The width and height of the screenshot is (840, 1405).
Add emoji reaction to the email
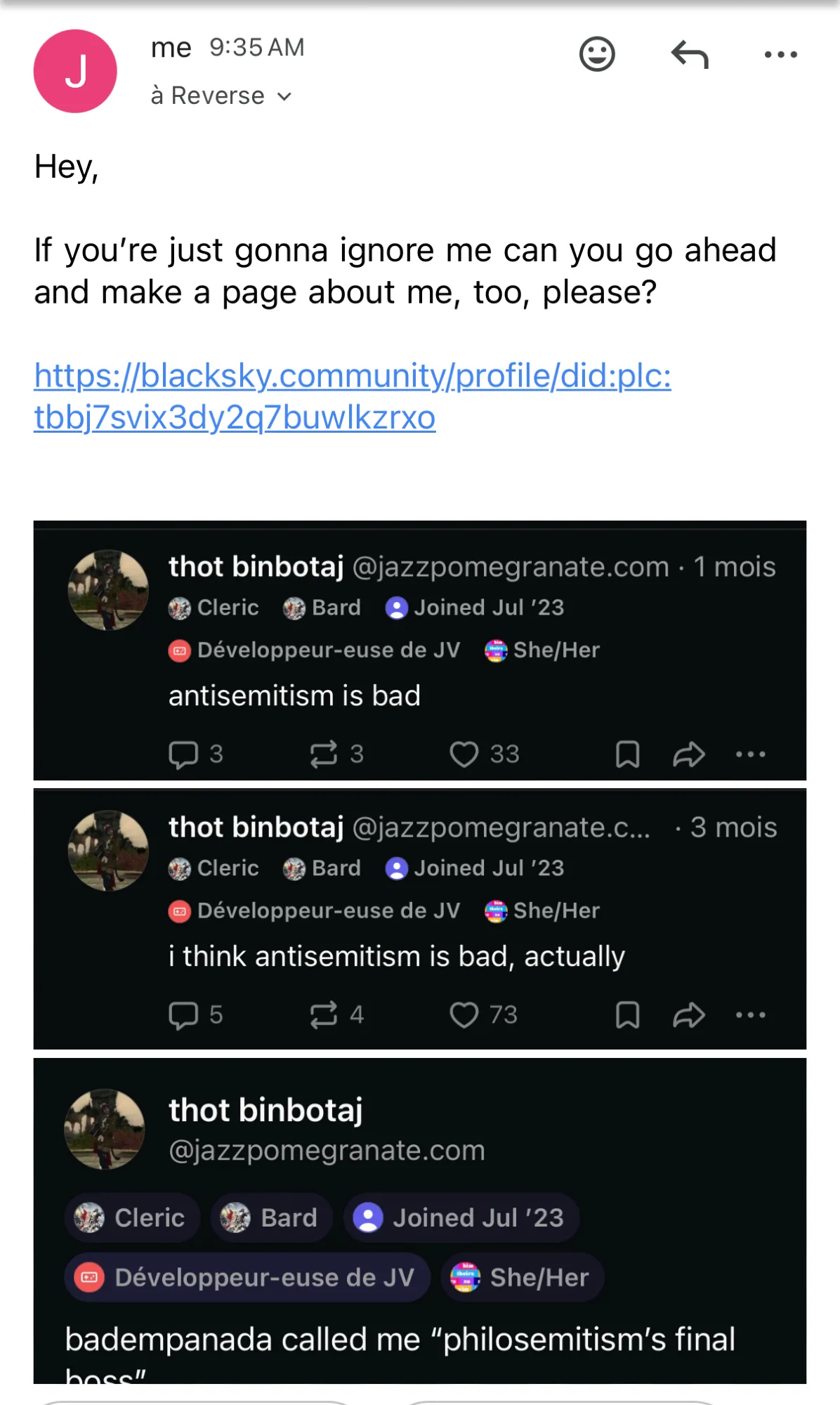597,54
